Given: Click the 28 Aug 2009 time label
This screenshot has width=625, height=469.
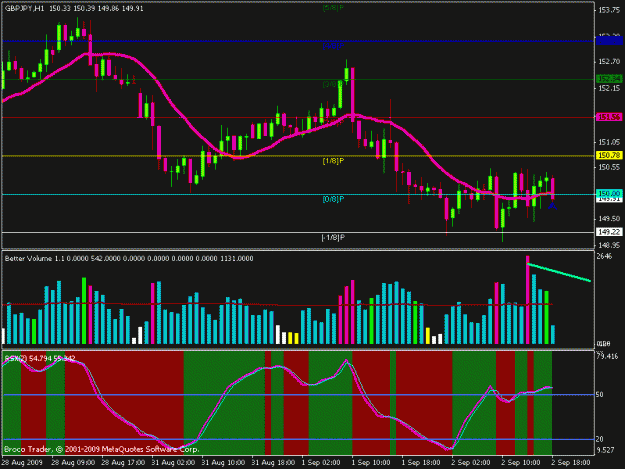Looking at the screenshot, I should point(22,463).
